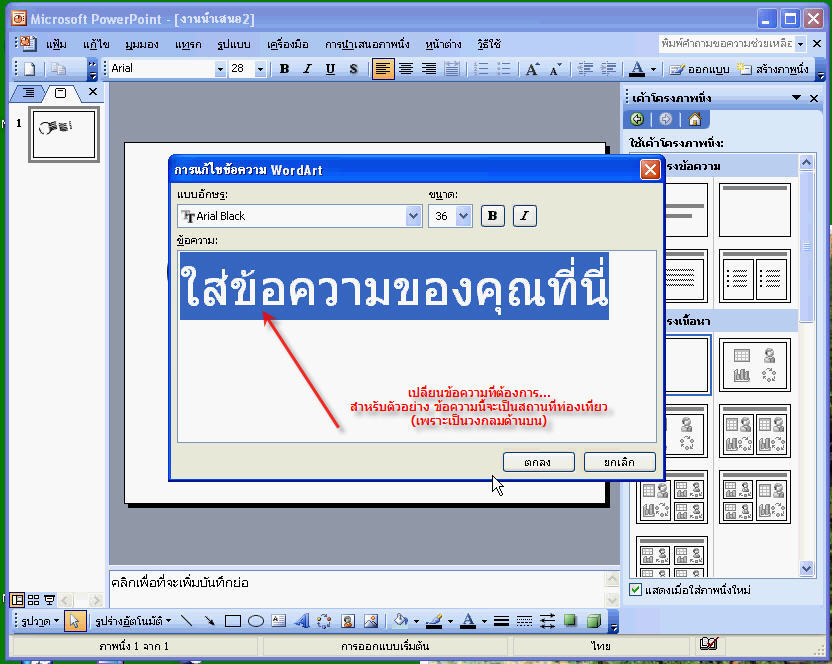Open the แฟ้ม menu
The height and width of the screenshot is (664, 832).
pos(56,44)
